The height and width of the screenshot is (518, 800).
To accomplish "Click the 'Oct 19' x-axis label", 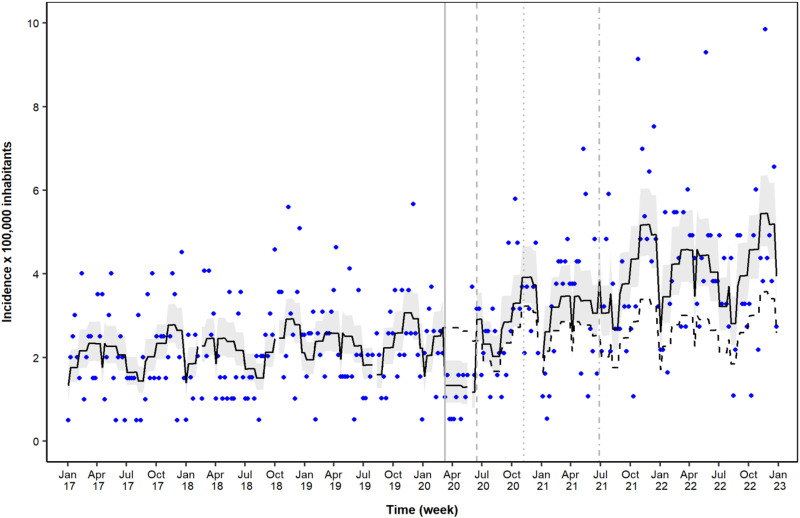I will tap(393, 480).
